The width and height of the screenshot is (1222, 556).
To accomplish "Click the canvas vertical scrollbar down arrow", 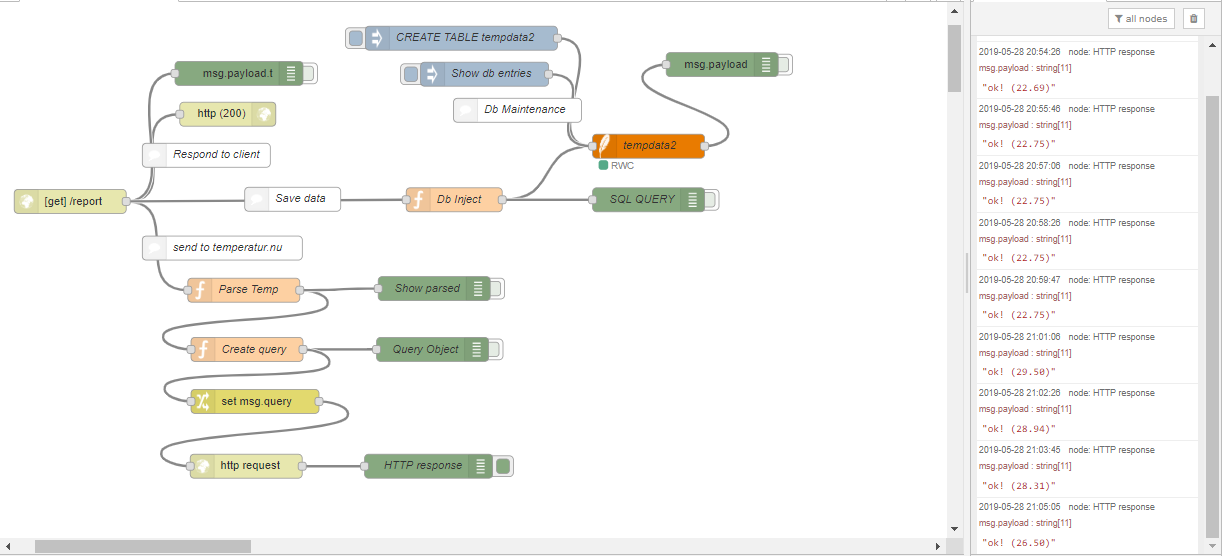I will [954, 528].
